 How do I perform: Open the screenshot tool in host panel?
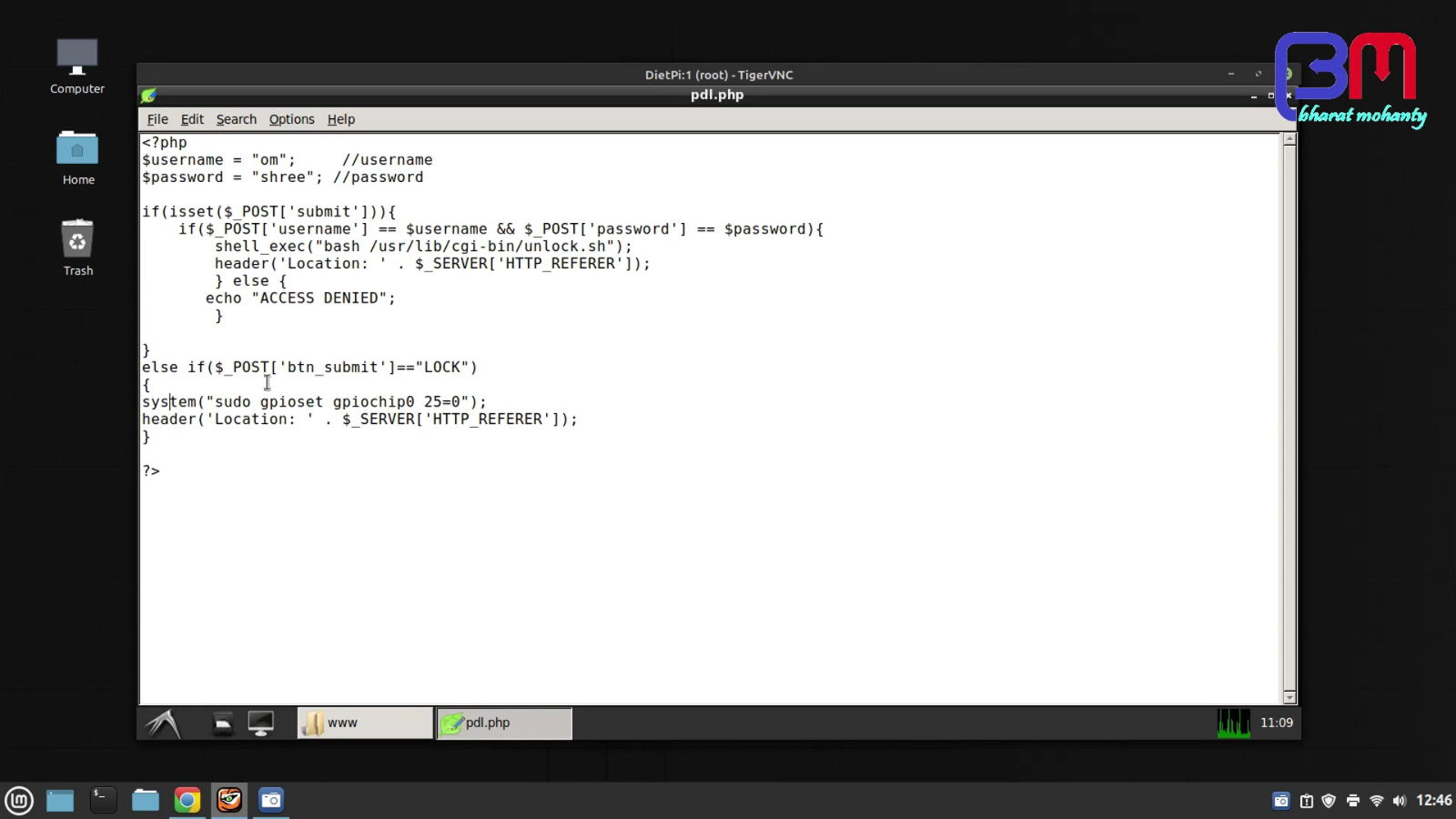(x=271, y=800)
